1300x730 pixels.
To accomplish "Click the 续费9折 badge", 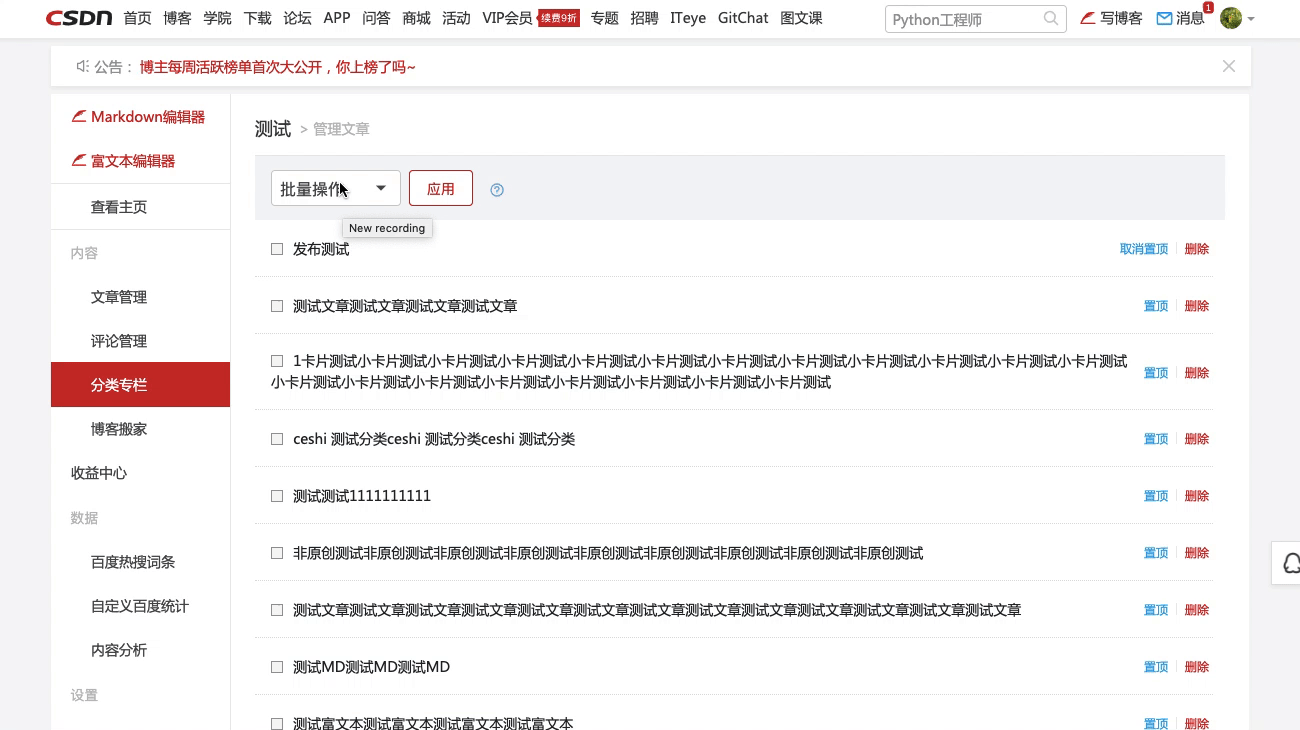I will point(559,18).
